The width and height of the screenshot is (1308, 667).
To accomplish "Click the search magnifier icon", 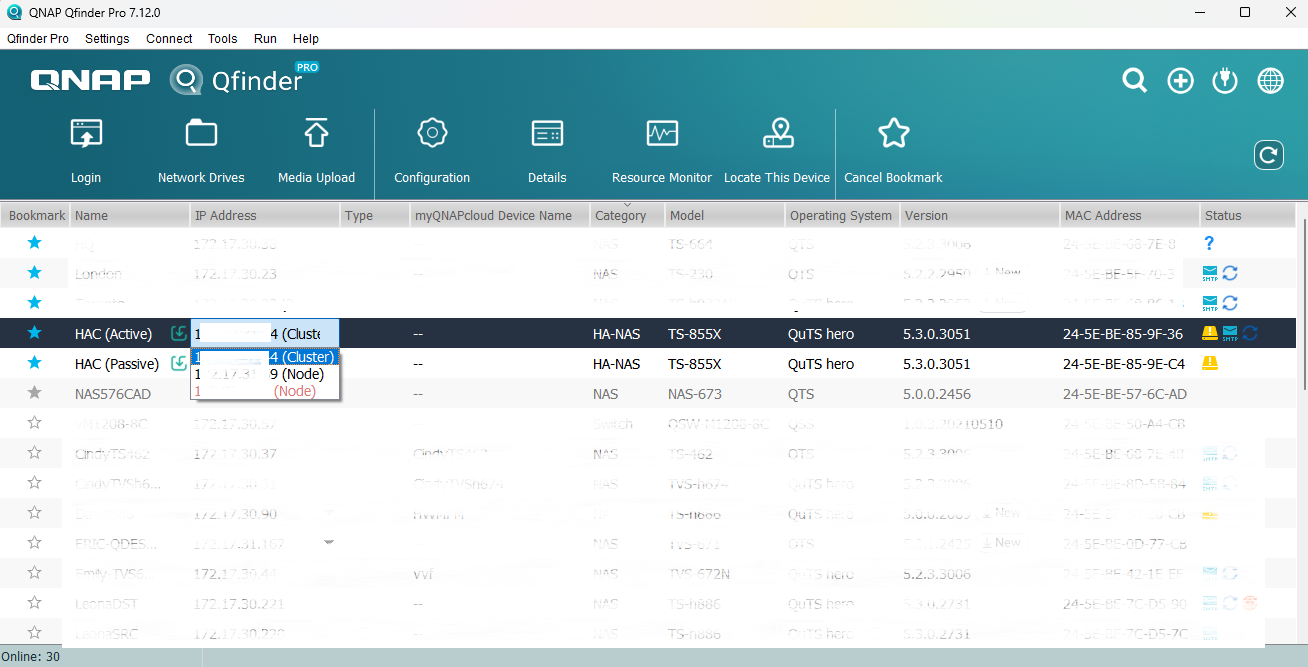I will pos(1134,81).
